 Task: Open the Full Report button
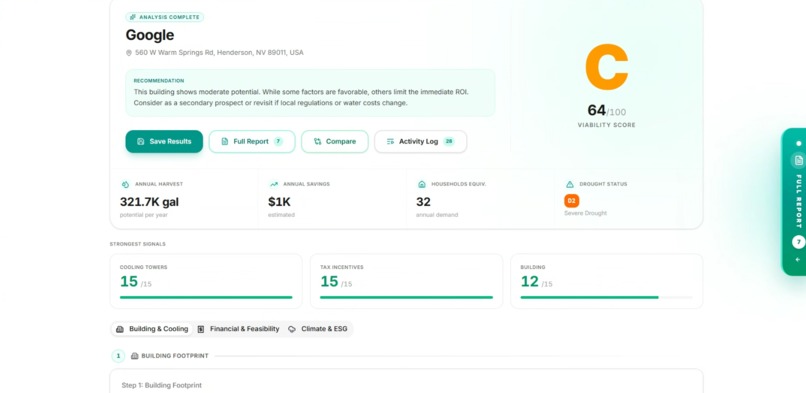252,141
